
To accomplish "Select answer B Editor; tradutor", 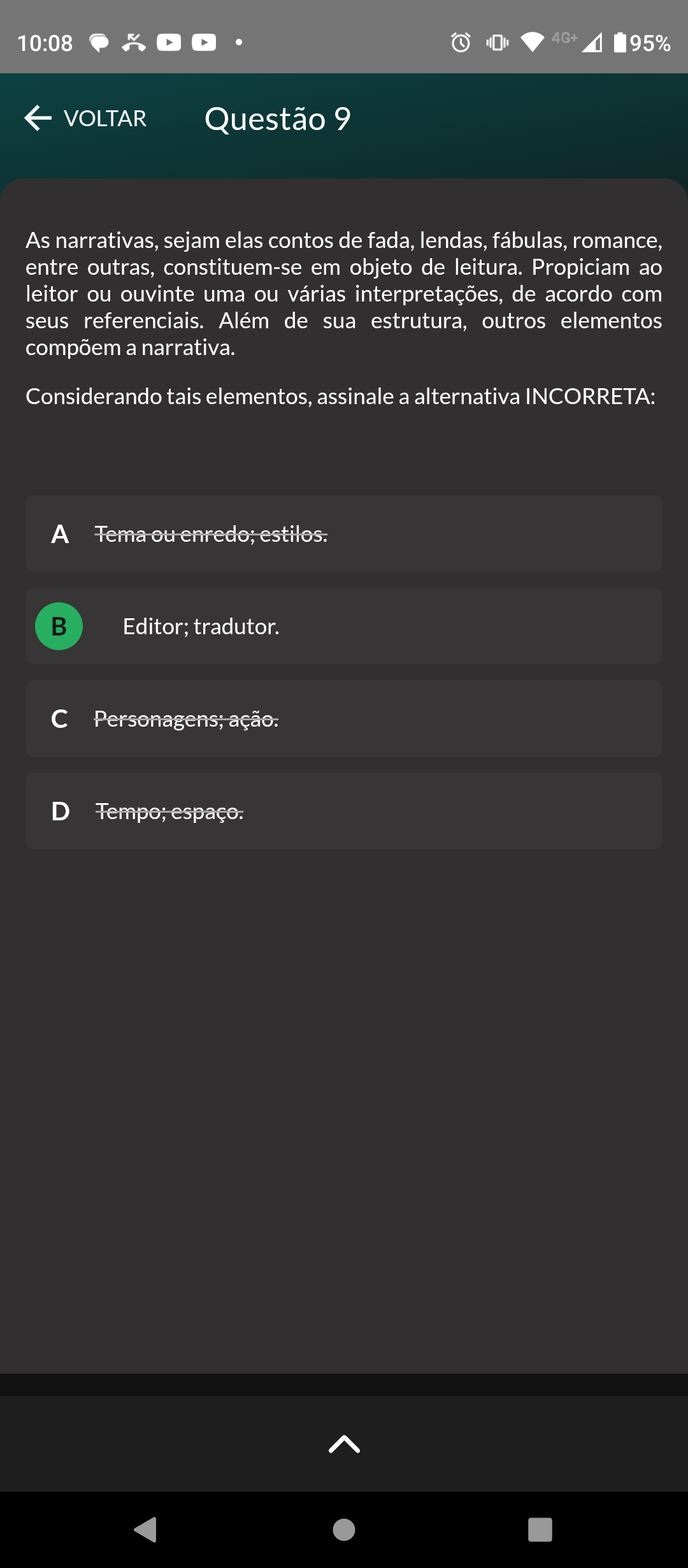I will 344,626.
